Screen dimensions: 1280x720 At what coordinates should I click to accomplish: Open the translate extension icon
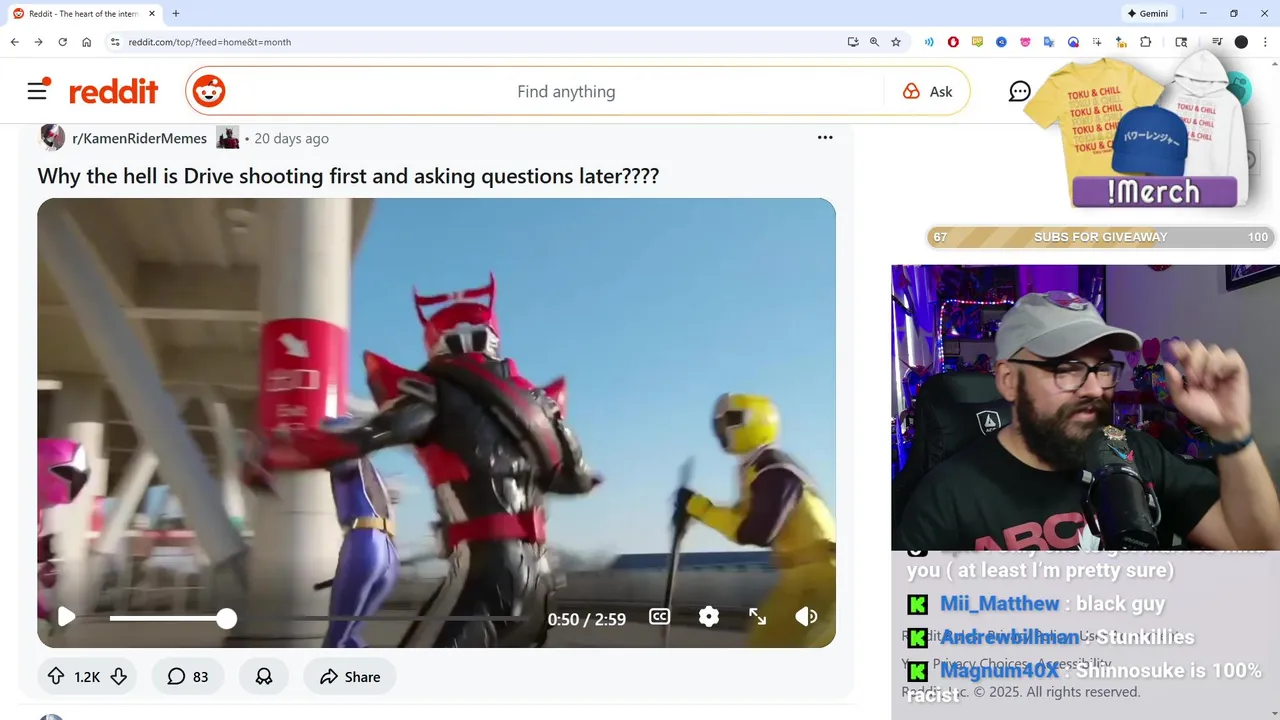(x=1049, y=42)
